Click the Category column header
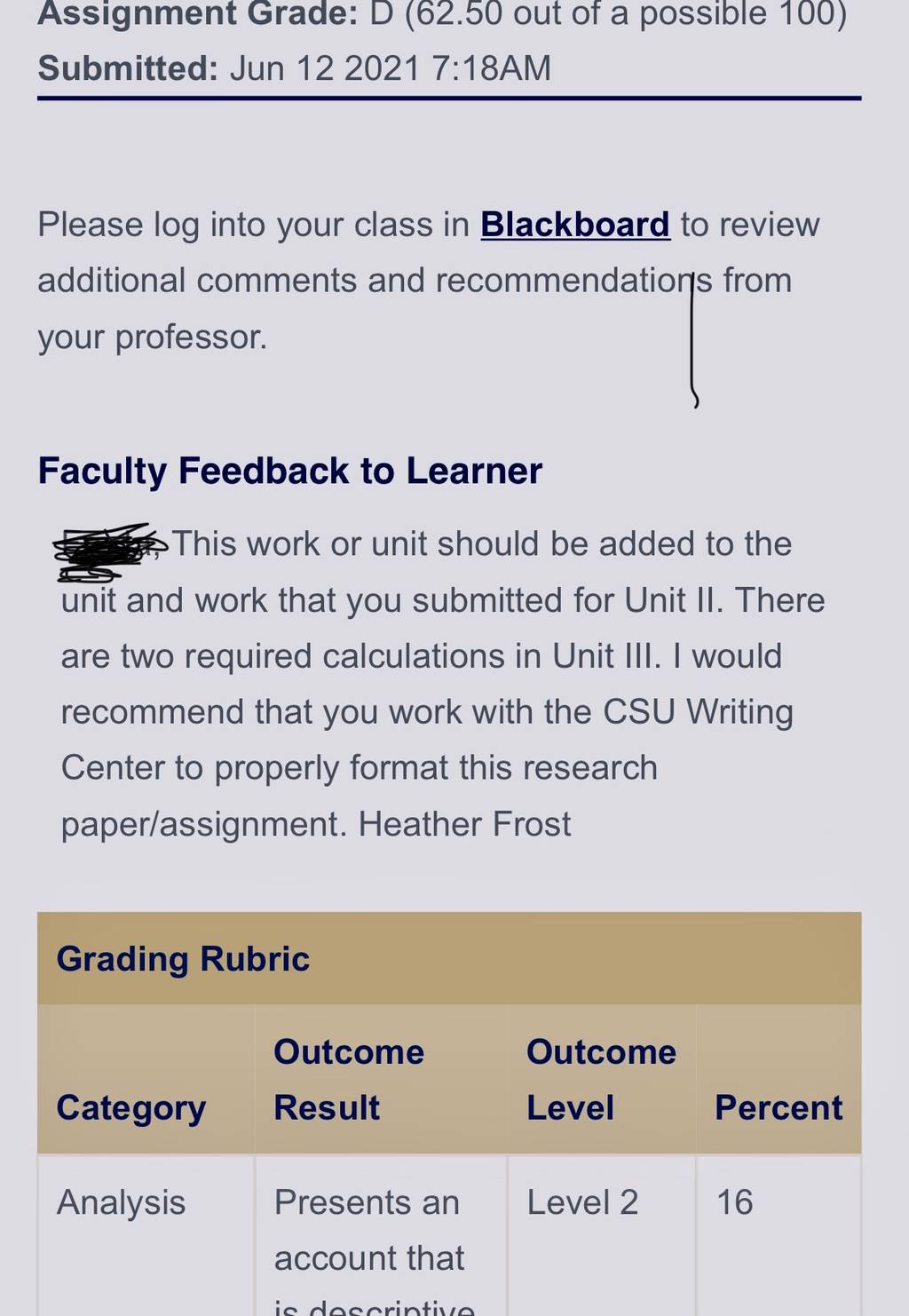 [x=130, y=1108]
